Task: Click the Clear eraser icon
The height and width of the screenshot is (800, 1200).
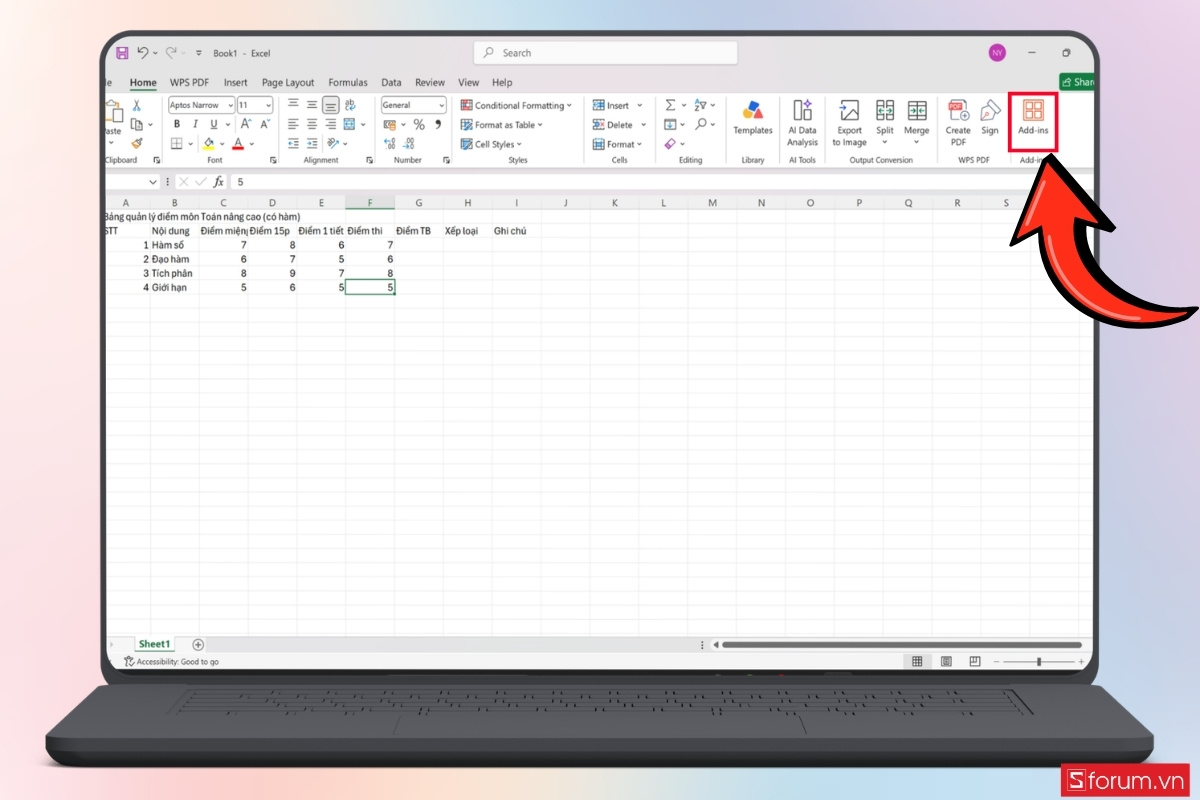Action: tap(670, 144)
